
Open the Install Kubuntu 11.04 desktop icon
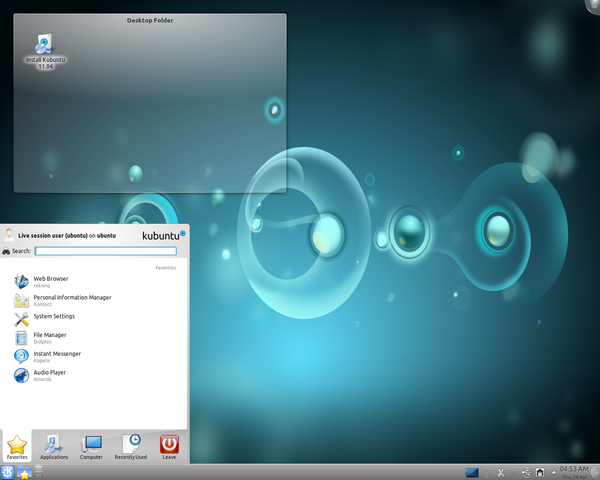(41, 45)
